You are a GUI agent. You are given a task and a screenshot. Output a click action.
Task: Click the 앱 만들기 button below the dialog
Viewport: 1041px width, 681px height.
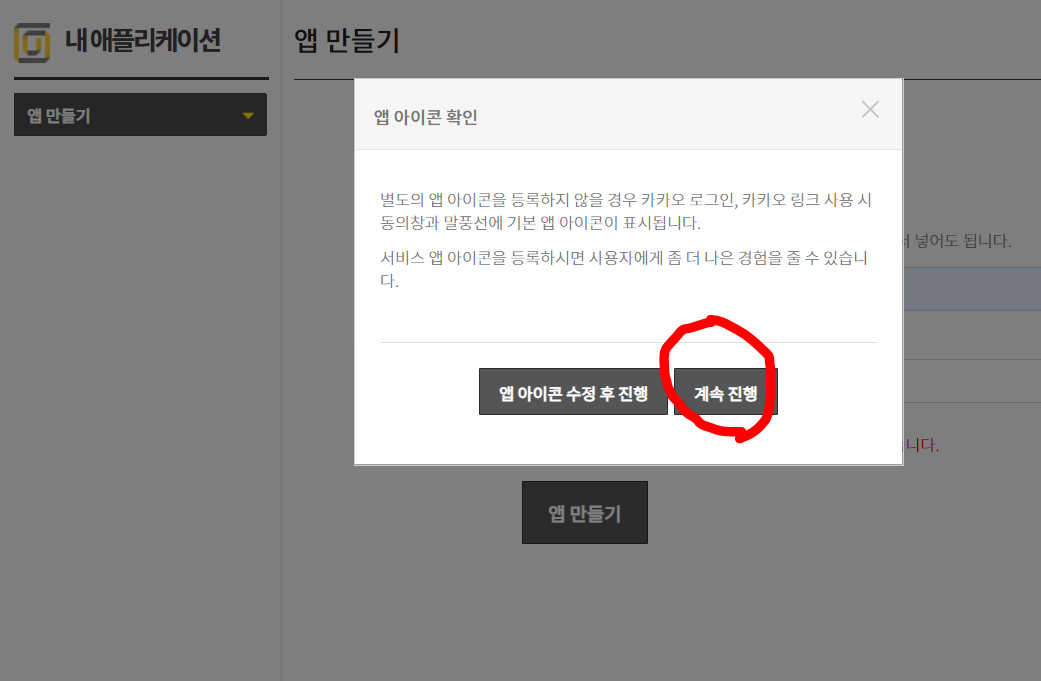tap(584, 512)
